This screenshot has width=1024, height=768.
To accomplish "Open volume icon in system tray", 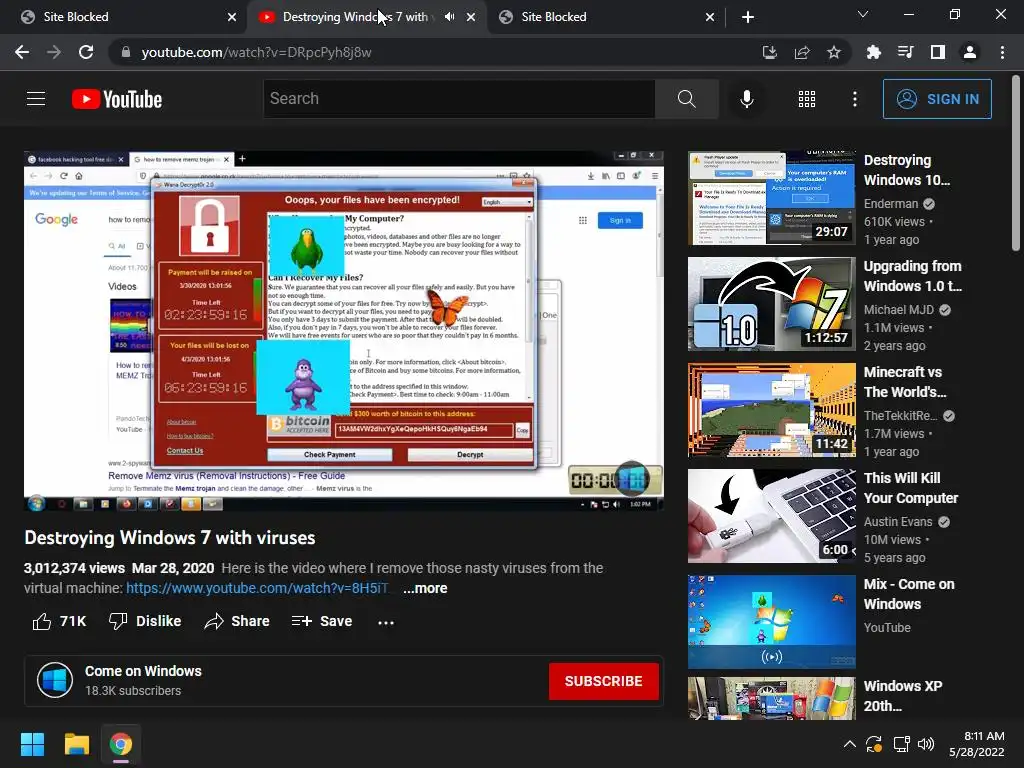I will (x=925, y=744).
